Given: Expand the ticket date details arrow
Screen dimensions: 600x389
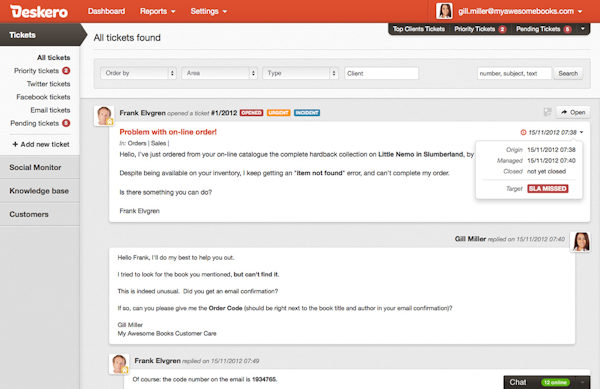Looking at the screenshot, I should point(582,132).
